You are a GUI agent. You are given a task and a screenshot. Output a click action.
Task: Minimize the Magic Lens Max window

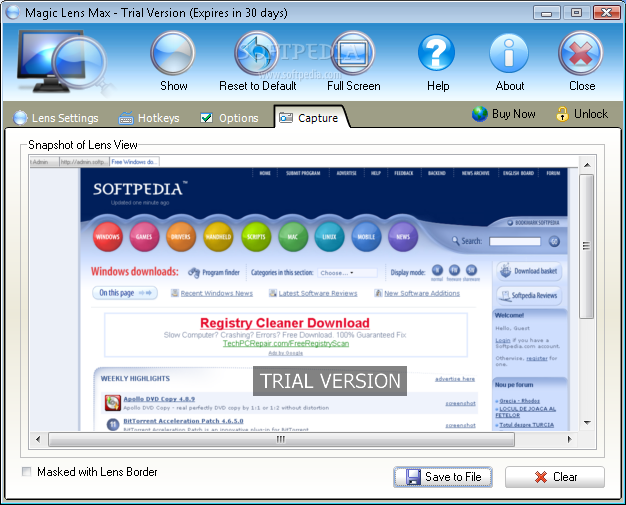(x=546, y=13)
